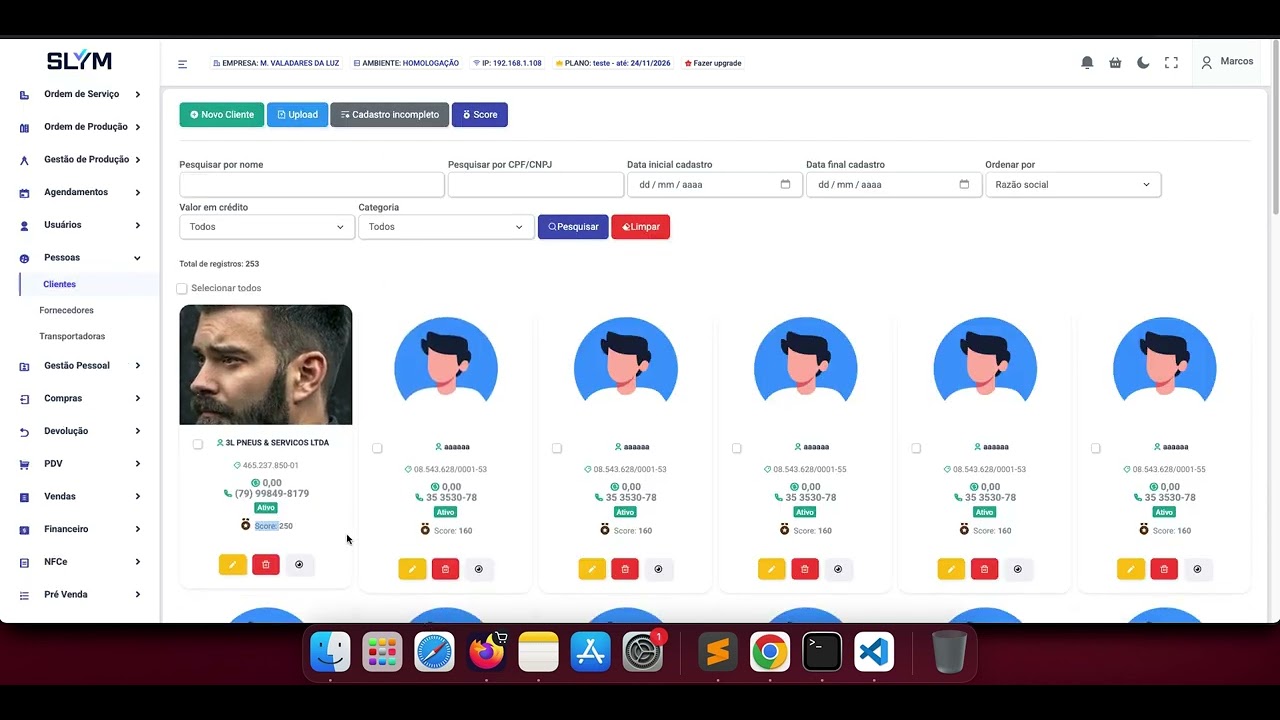Click the blue Upload button
This screenshot has width=1280, height=720.
[x=297, y=115]
